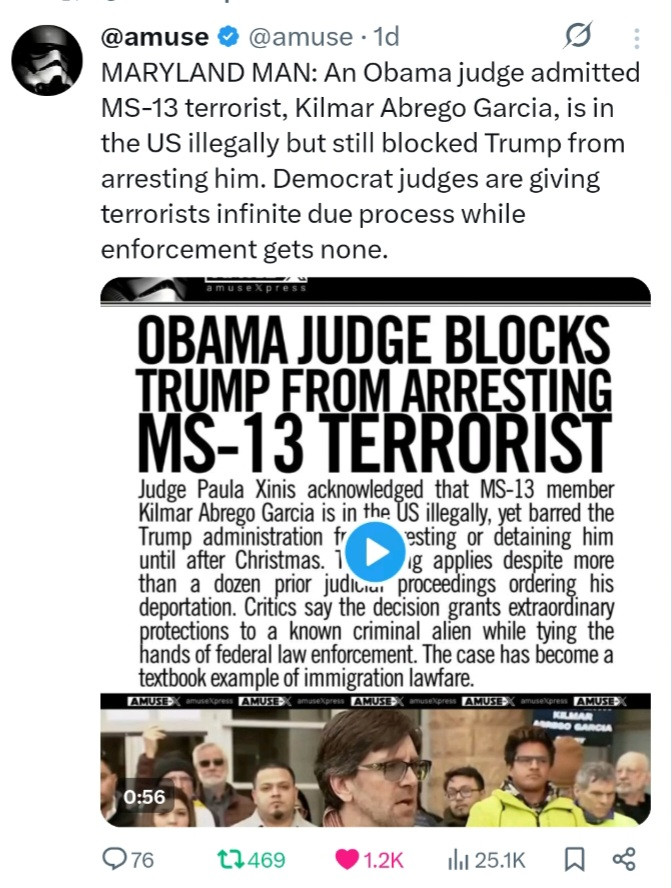Unlike the post via pink heart
The height and width of the screenshot is (888, 672).
coord(346,860)
